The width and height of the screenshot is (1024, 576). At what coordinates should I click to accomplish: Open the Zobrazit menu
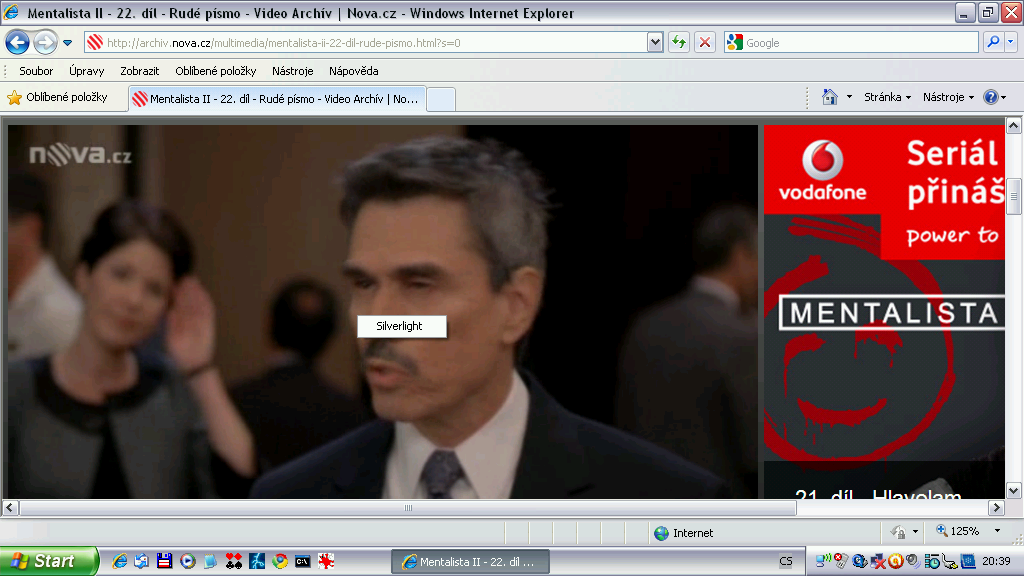[x=138, y=71]
